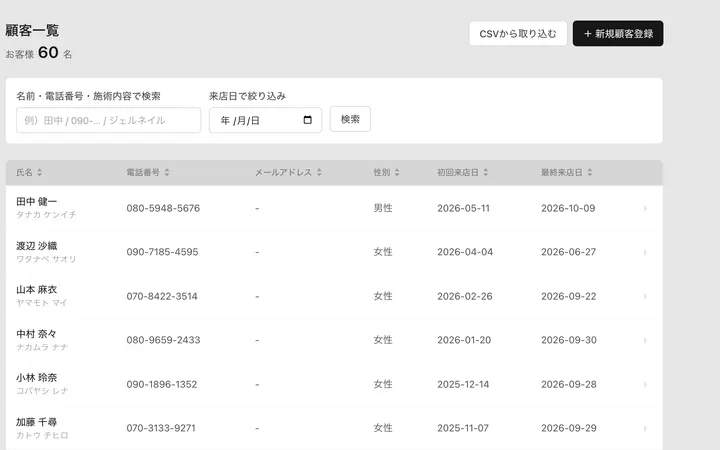
Task: Click the 検索 search button
Action: tap(350, 119)
